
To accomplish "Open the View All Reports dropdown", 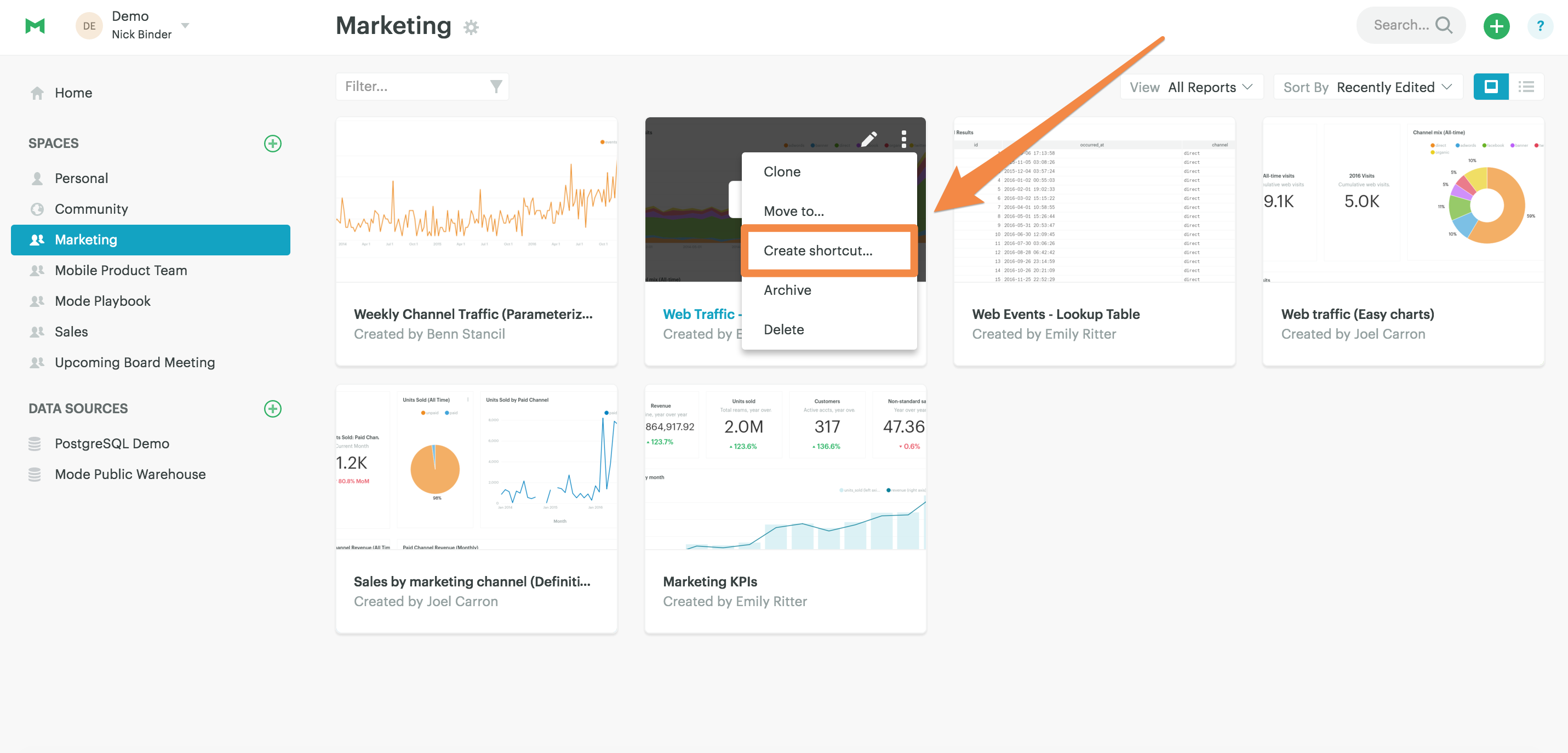I will (x=1191, y=87).
